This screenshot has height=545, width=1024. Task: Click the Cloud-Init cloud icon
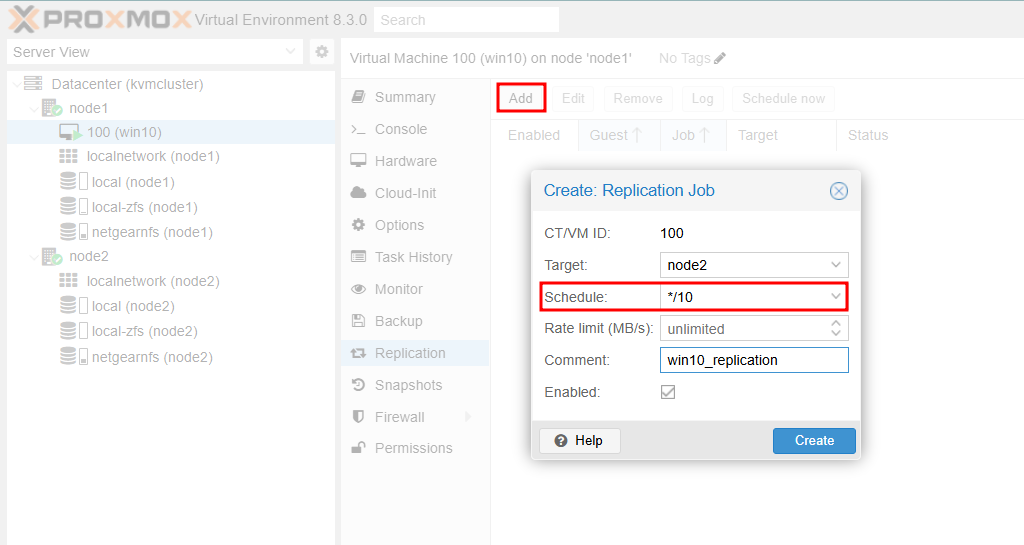358,193
